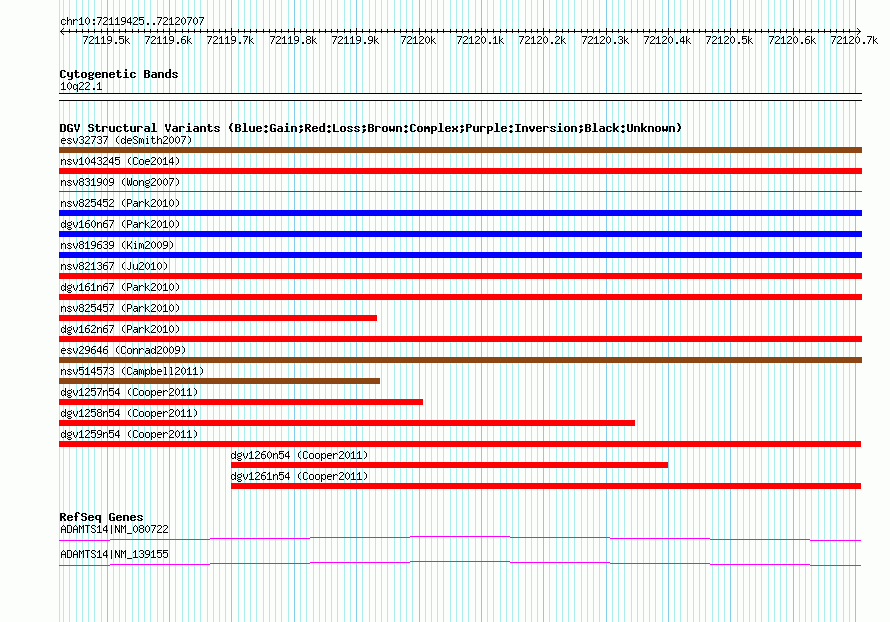Select nsv819639 (Kim2009) label
890x622 pixels.
pos(117,245)
